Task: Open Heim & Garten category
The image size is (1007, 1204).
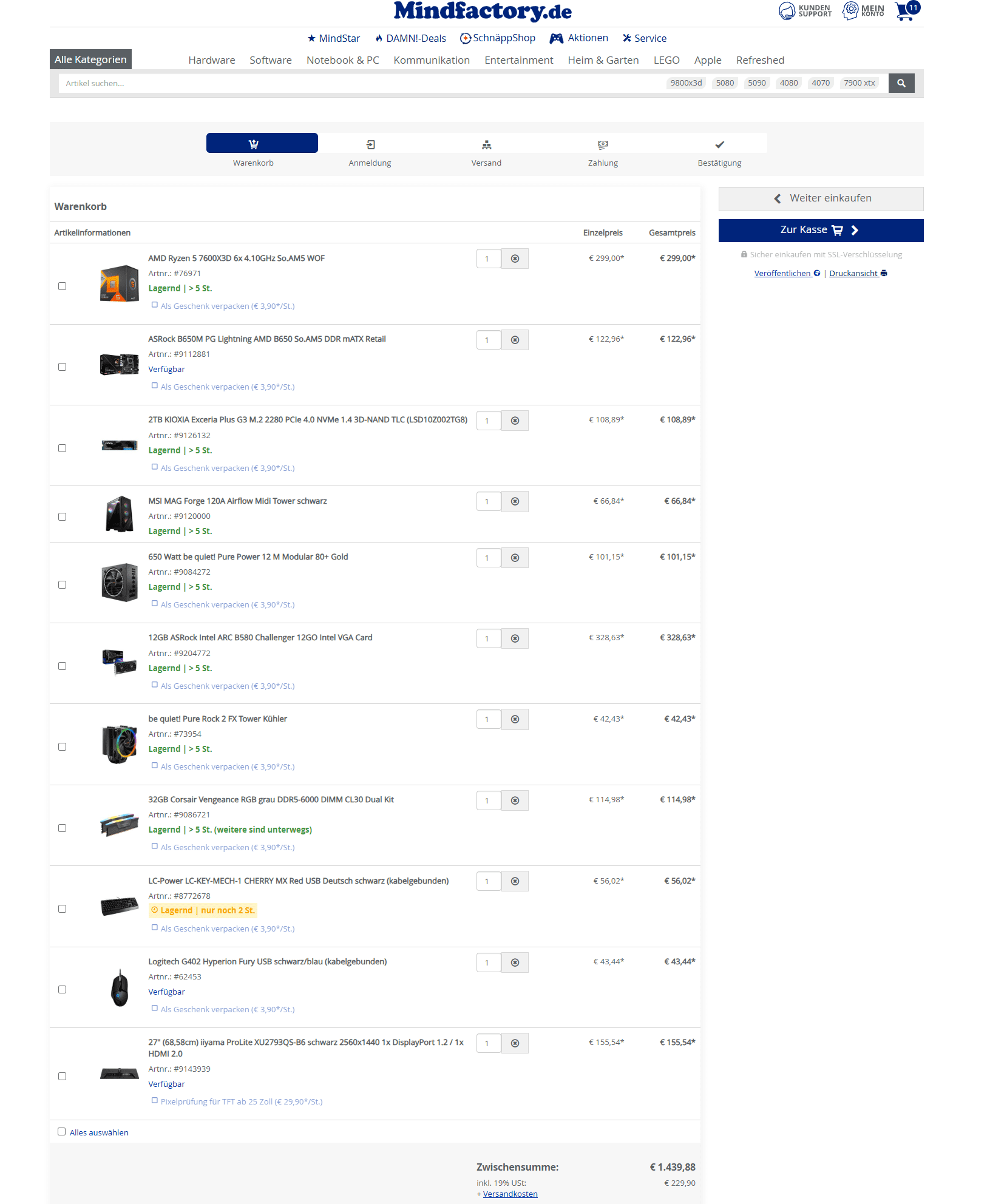Action: [603, 60]
